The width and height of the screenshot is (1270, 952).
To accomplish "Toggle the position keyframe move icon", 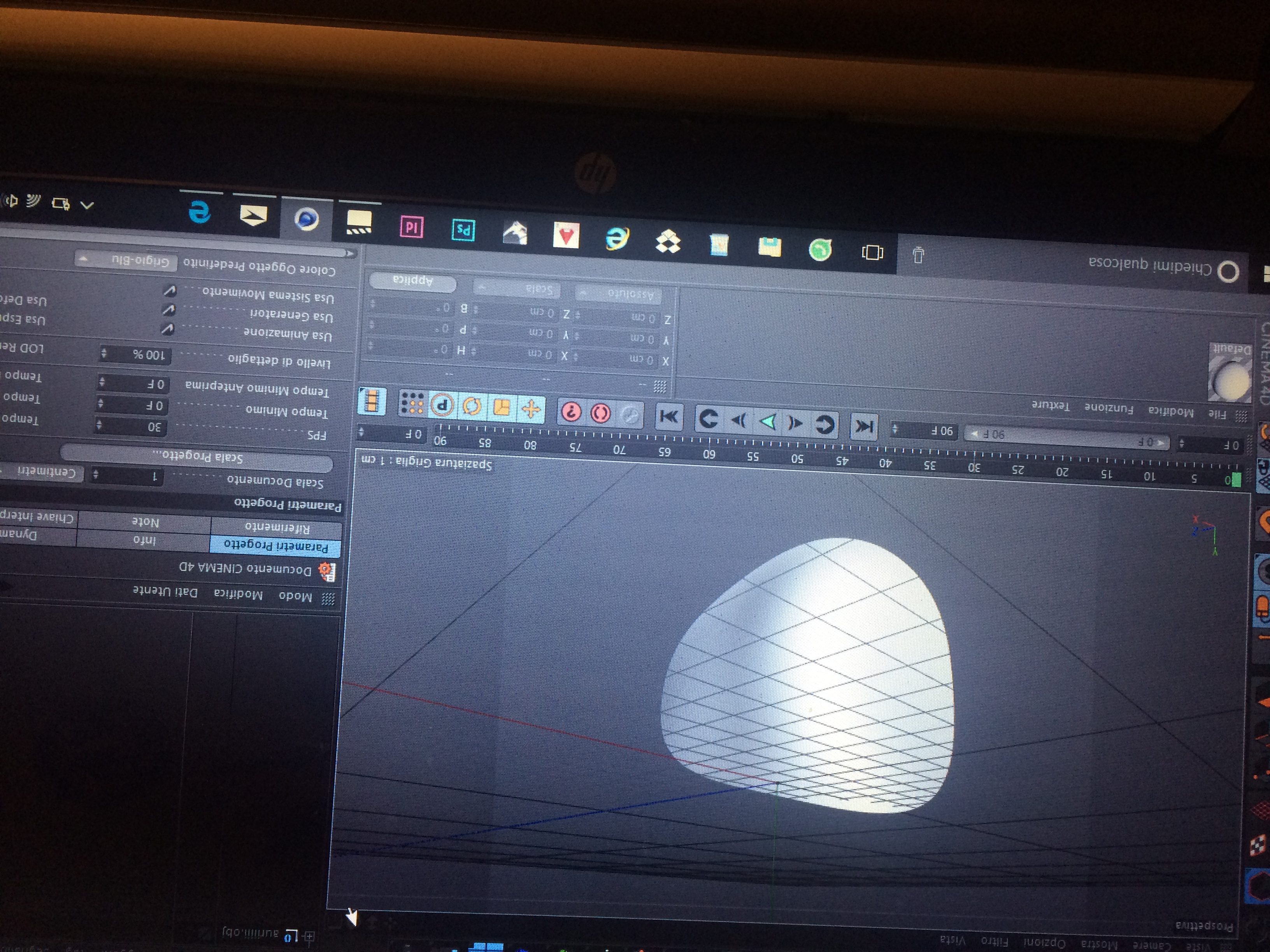I will click(530, 409).
